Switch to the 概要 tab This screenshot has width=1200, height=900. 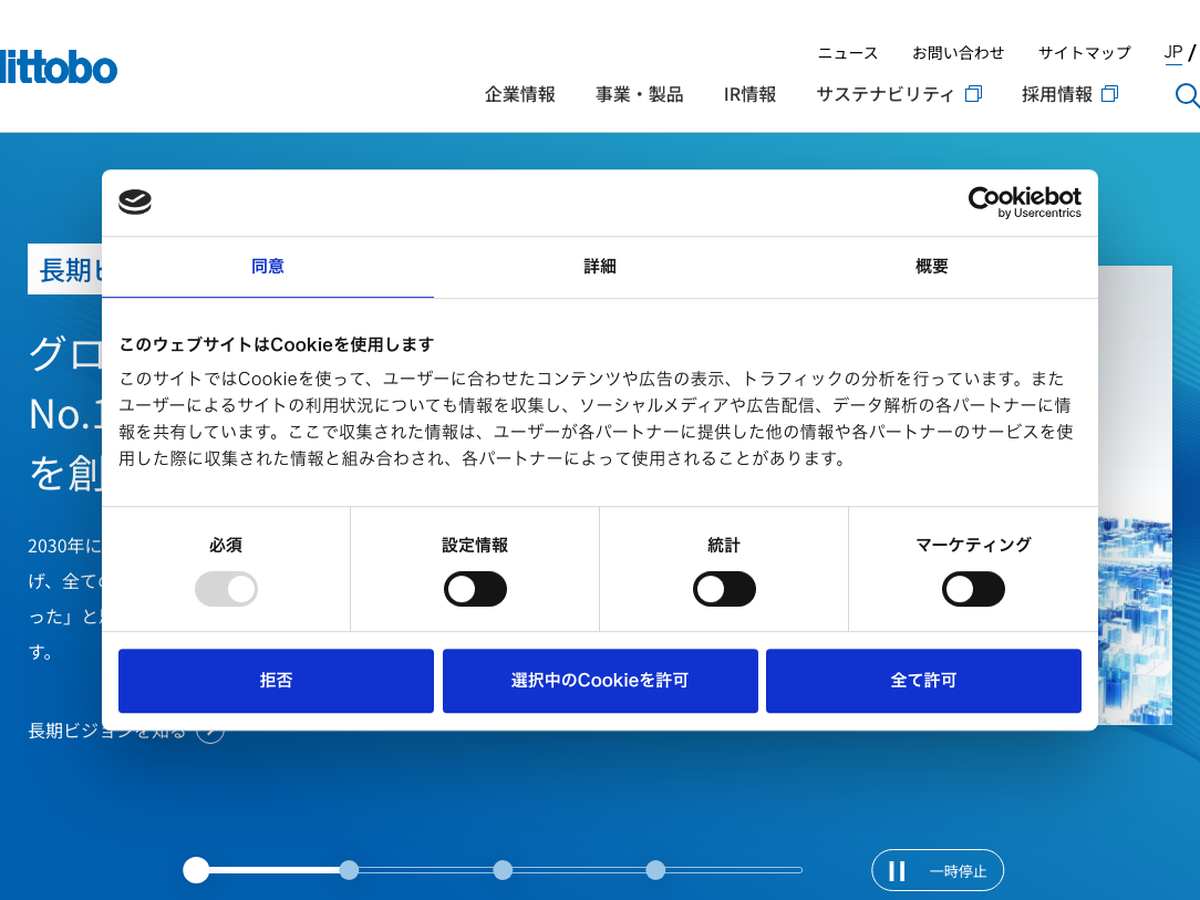(931, 267)
